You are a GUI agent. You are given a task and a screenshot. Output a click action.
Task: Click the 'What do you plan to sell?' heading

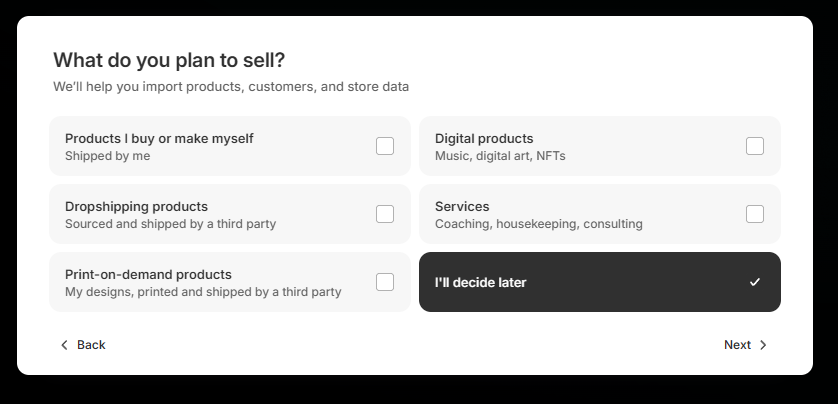pos(169,60)
